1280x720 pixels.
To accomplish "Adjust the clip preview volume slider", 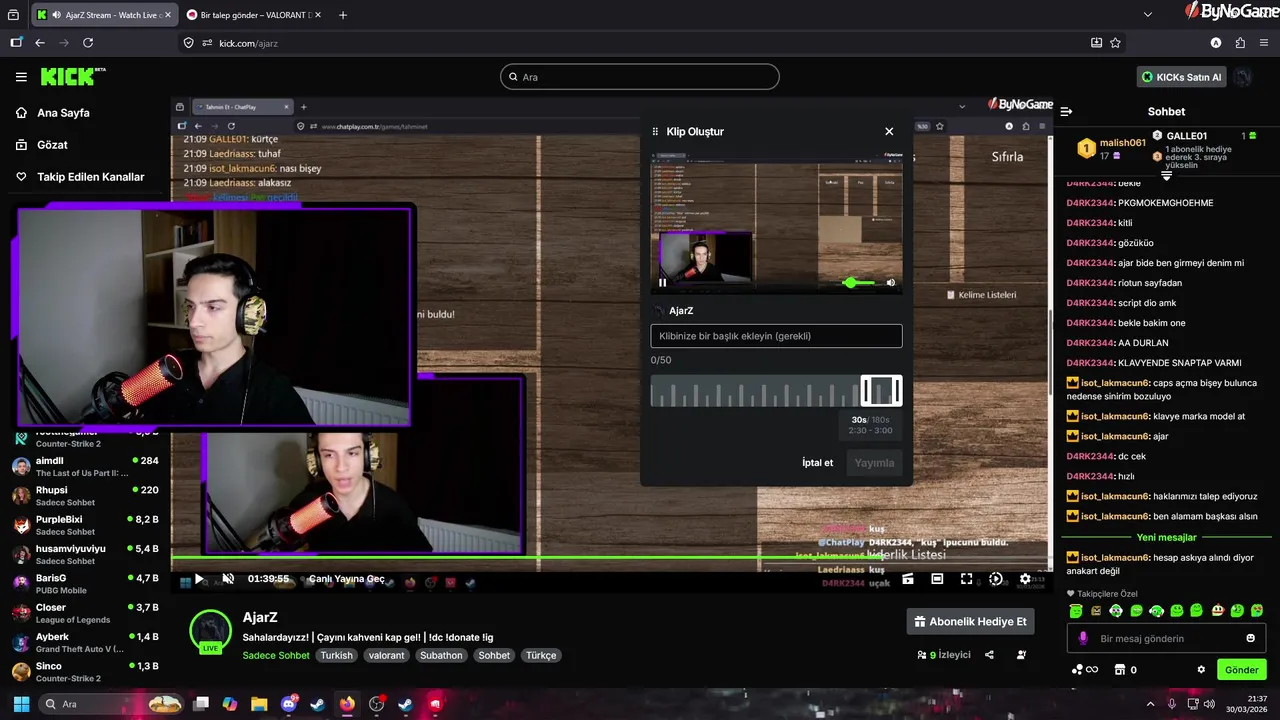I will click(859, 283).
